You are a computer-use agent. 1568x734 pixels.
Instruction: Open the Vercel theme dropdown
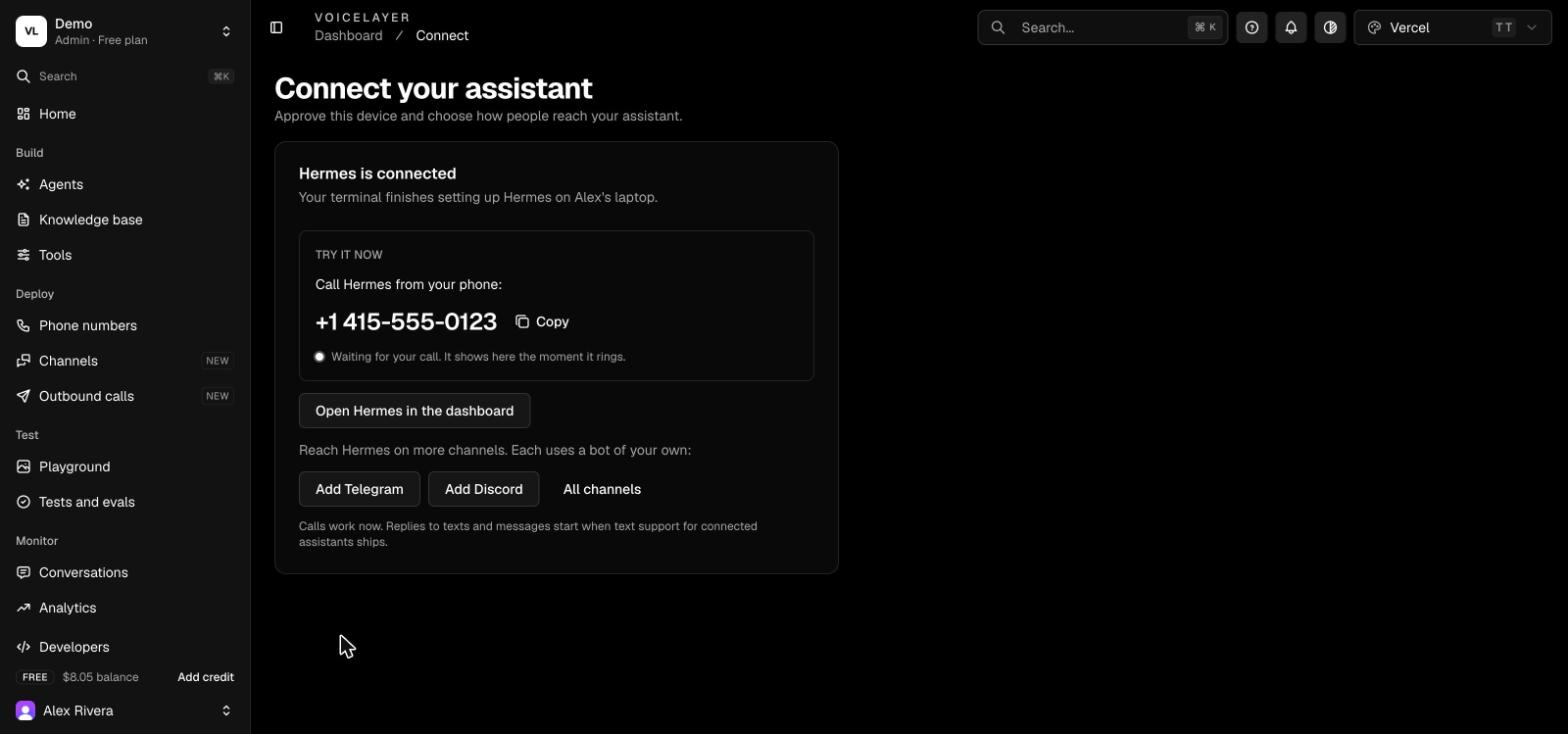[1452, 28]
